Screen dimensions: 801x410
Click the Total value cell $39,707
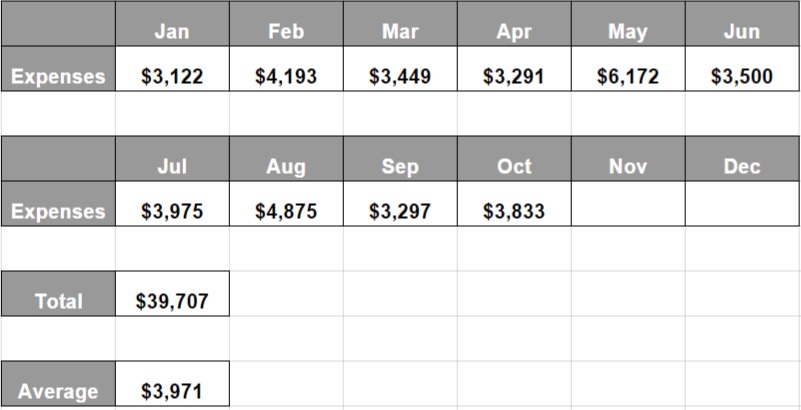click(172, 294)
